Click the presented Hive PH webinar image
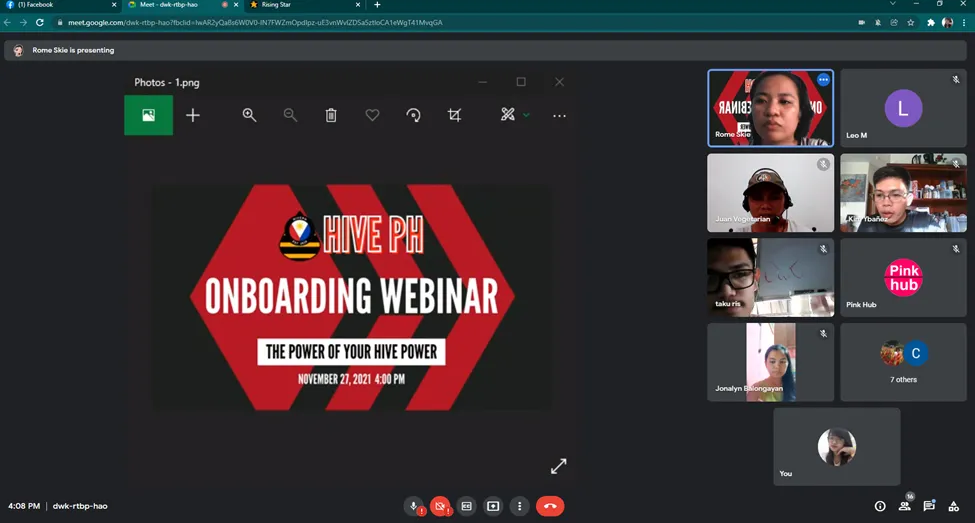Screen dimensions: 975x523 click(351, 297)
